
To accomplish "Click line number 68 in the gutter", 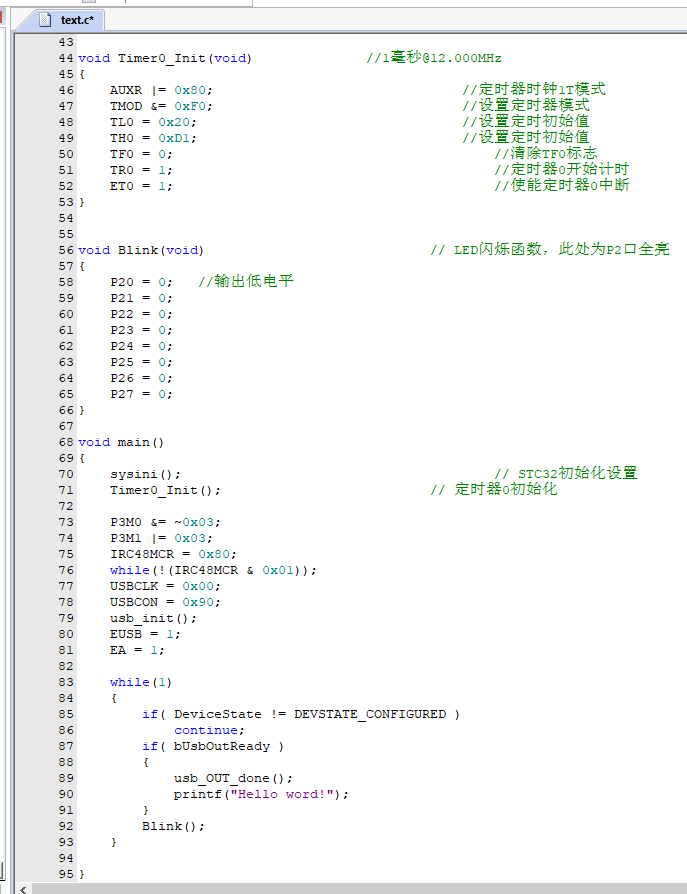I will 66,442.
